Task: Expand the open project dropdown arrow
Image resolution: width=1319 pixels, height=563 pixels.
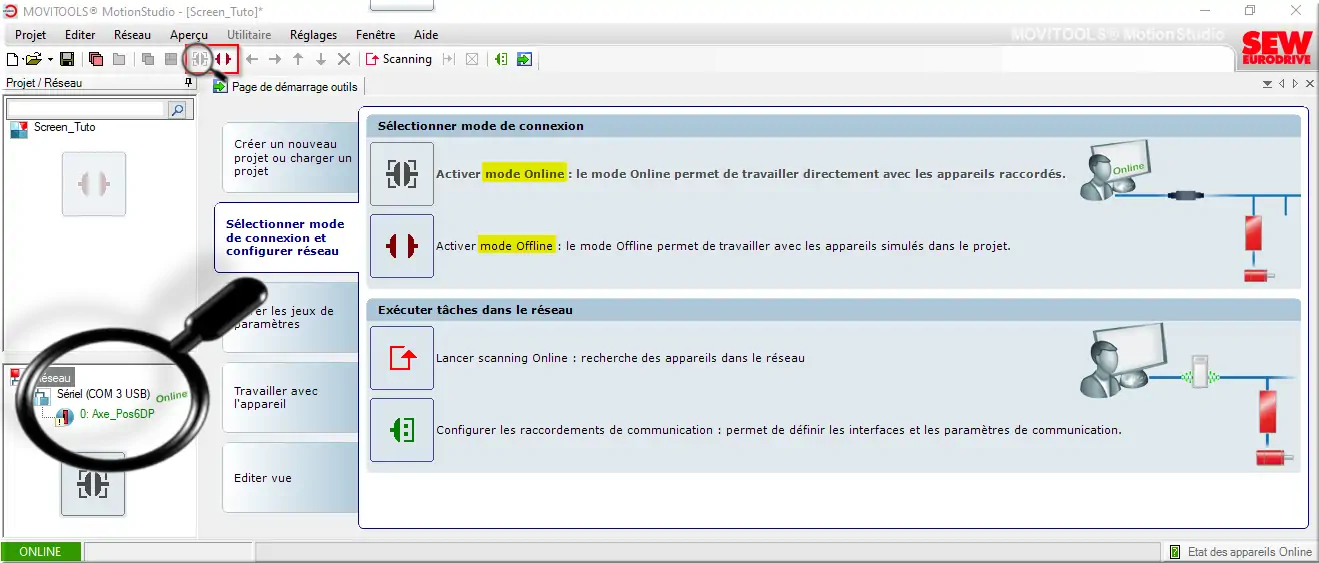Action: pos(49,59)
